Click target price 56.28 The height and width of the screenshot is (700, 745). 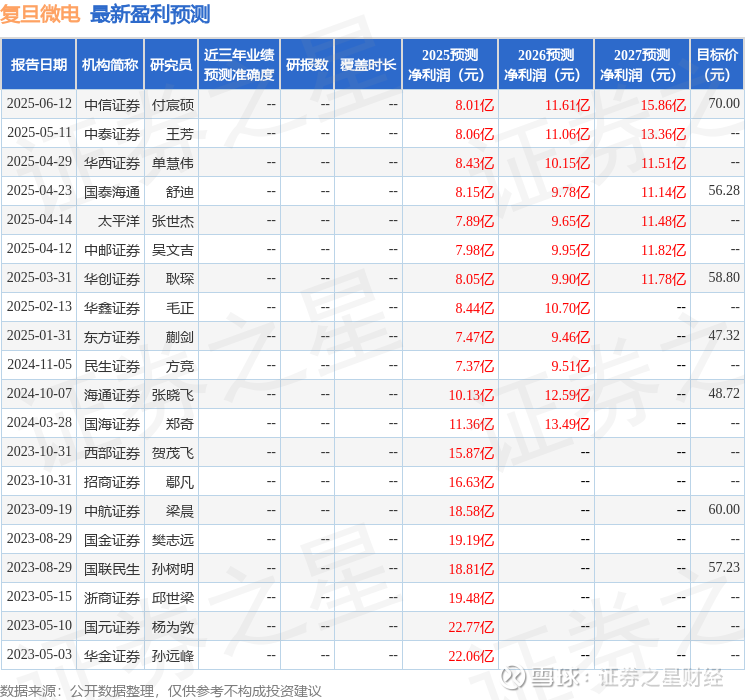(724, 190)
